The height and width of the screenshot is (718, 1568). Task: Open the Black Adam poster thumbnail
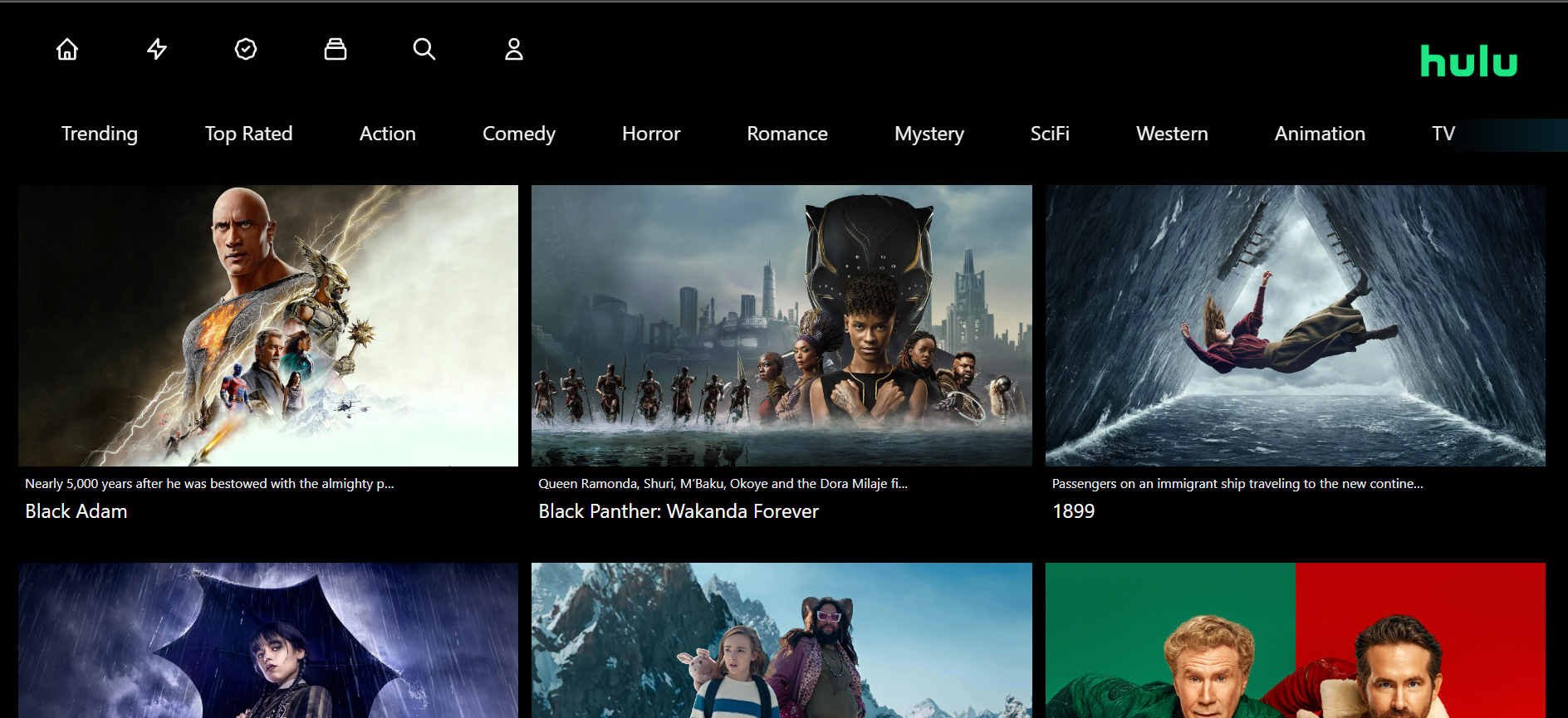(x=268, y=325)
